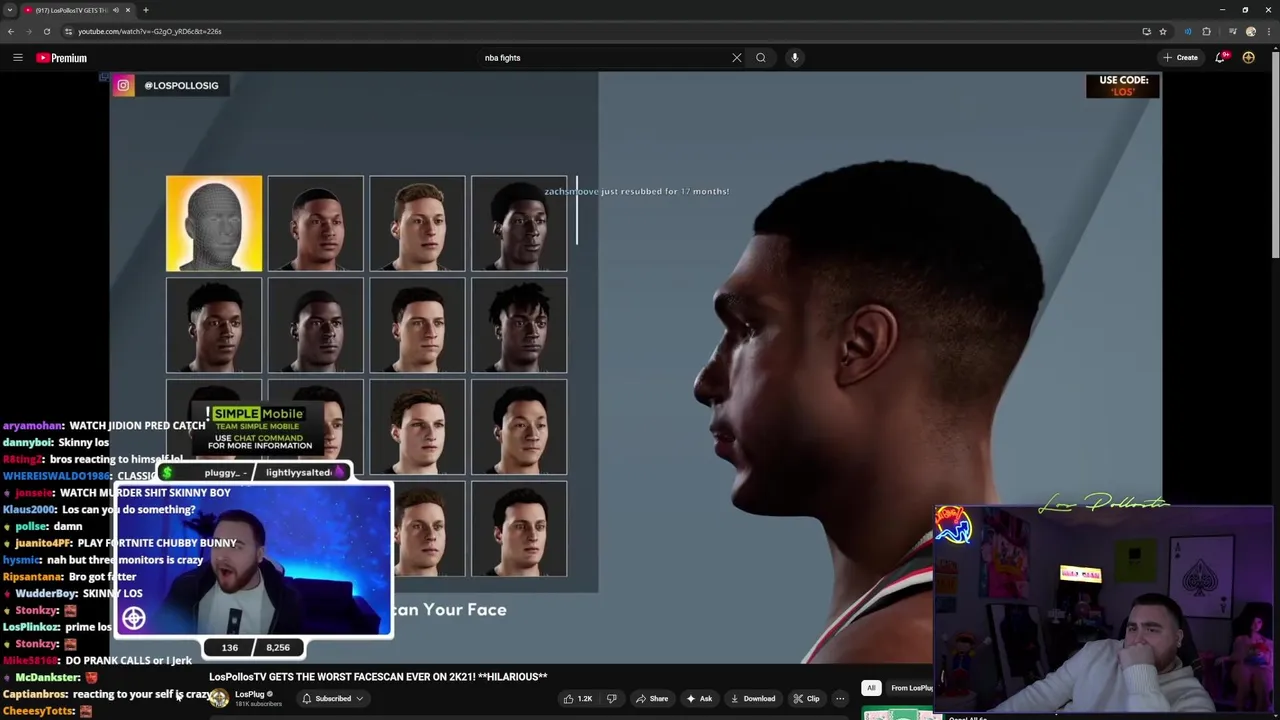Viewport: 1280px width, 720px height.
Task: Click the video player area
Action: click(x=636, y=366)
